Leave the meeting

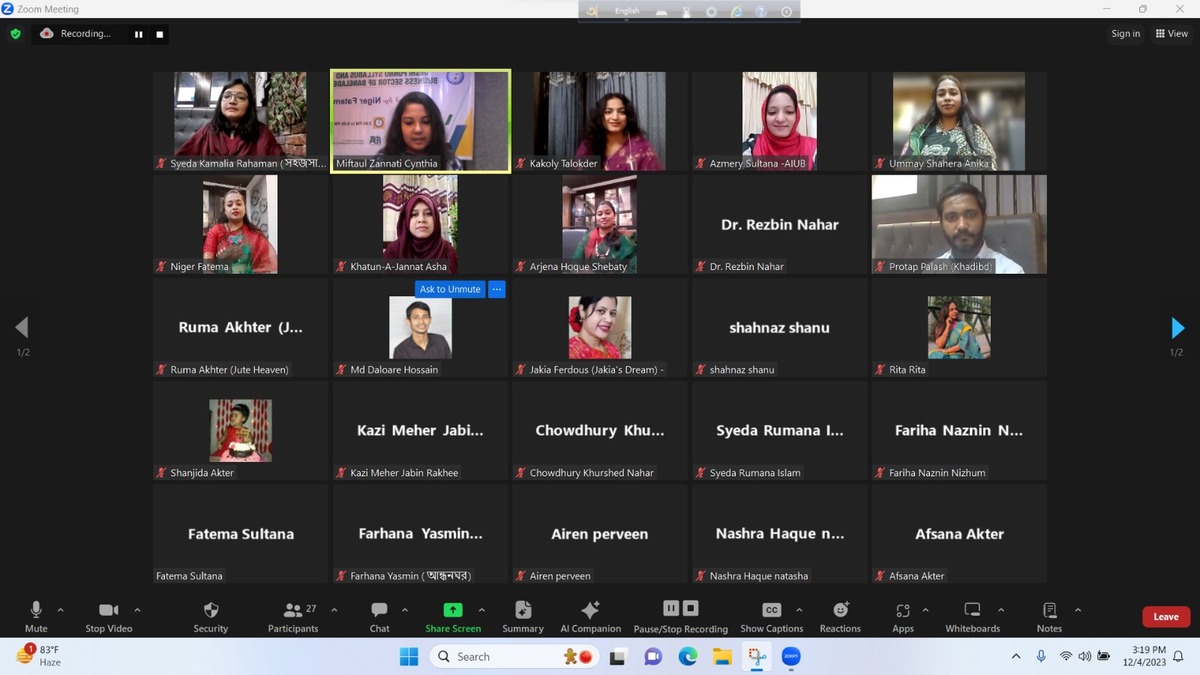coord(1166,617)
